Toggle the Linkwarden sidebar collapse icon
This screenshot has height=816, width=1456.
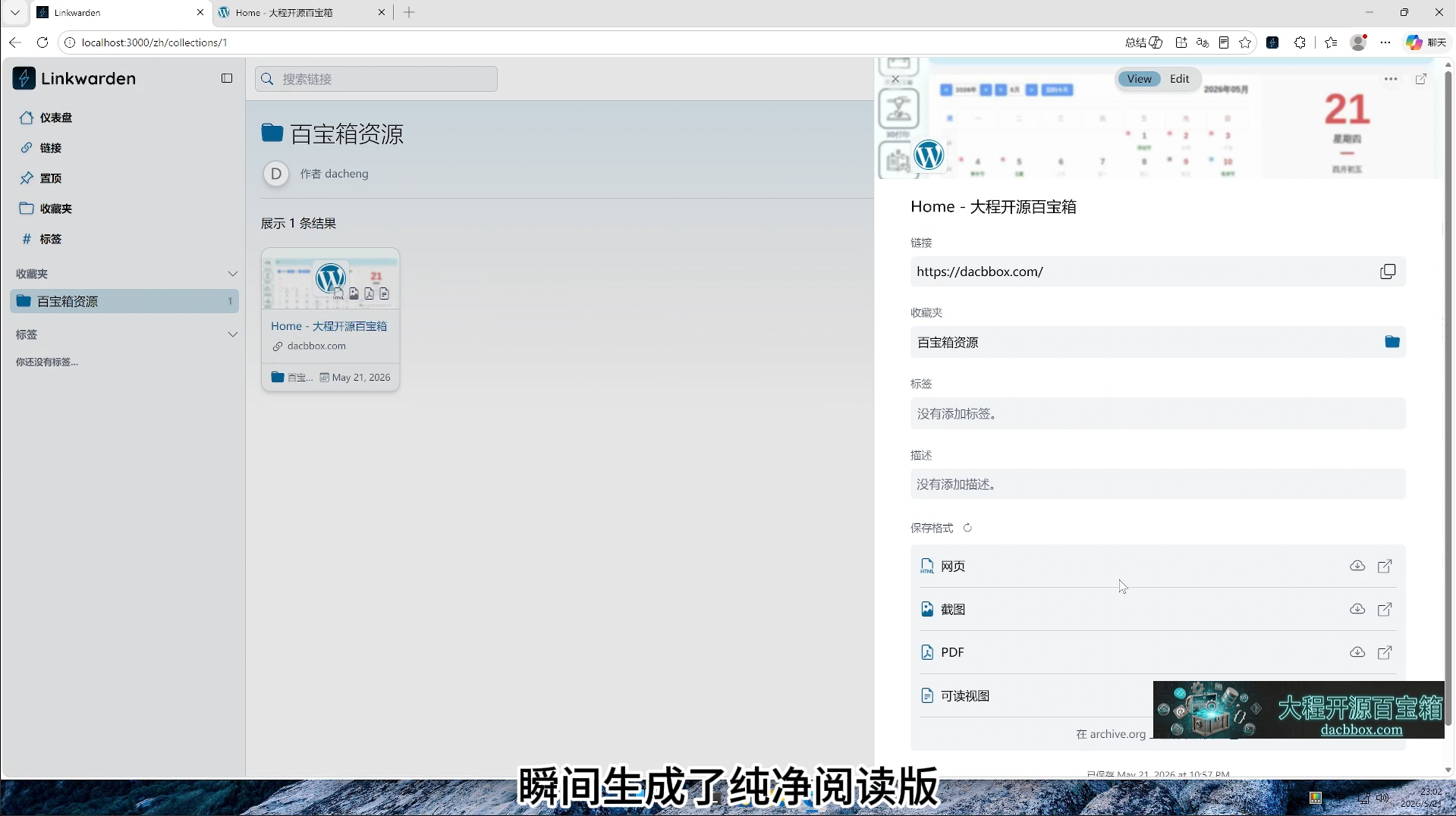coord(227,78)
